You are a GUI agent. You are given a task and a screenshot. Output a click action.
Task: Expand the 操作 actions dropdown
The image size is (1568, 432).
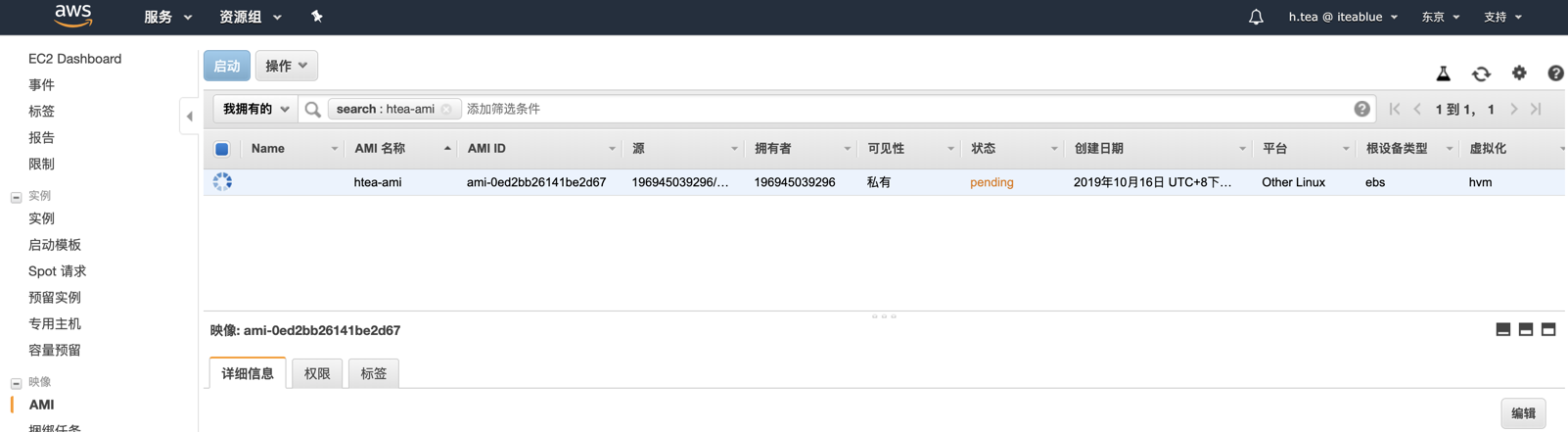[286, 67]
